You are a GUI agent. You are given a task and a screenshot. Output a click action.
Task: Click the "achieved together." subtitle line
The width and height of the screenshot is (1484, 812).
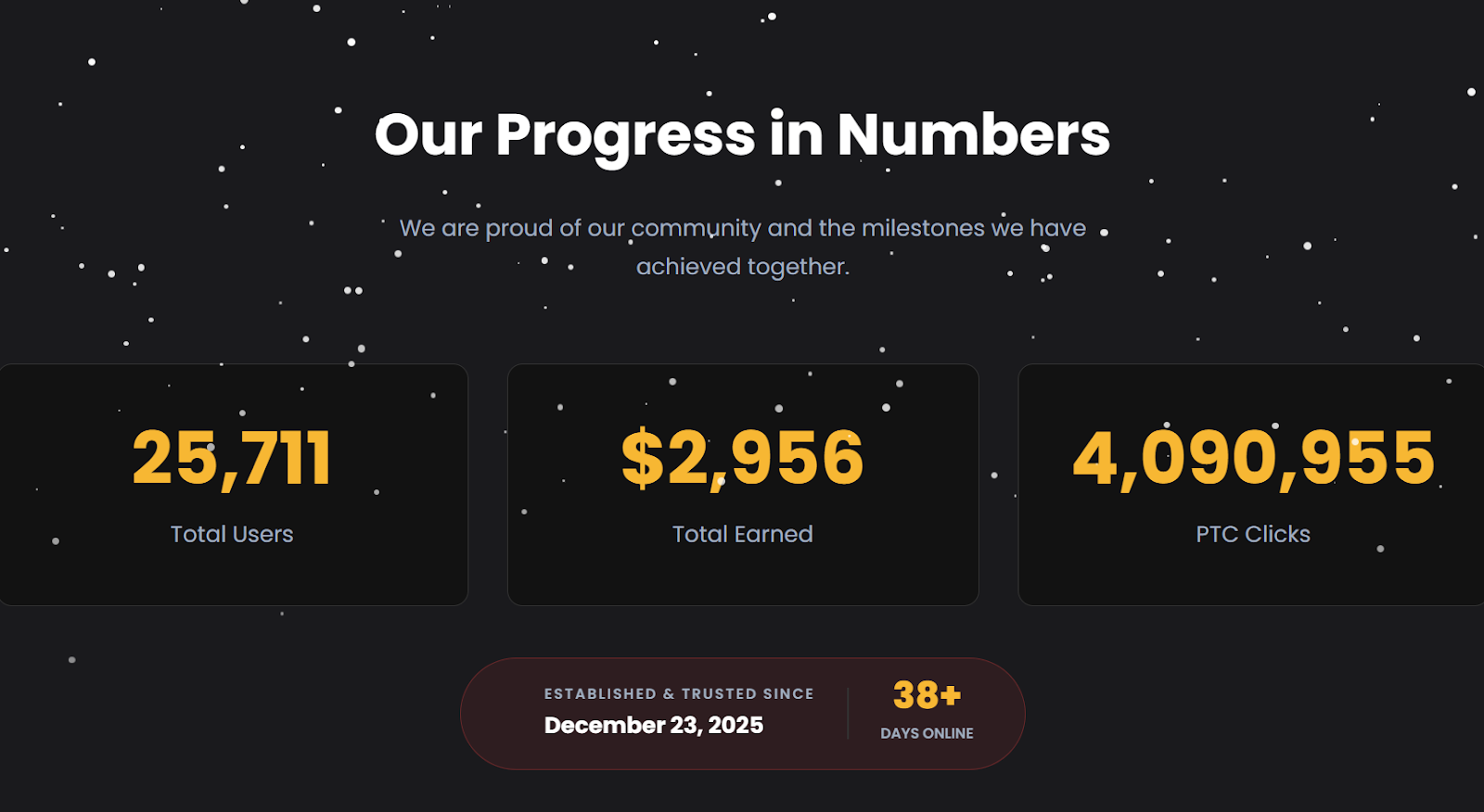[x=742, y=267]
